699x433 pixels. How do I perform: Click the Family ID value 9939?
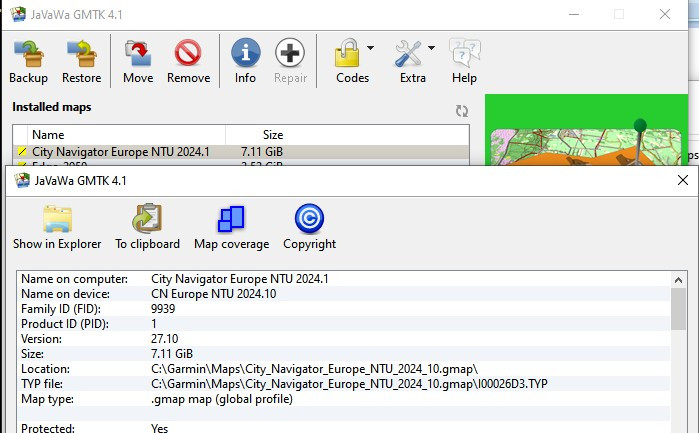[x=163, y=309]
